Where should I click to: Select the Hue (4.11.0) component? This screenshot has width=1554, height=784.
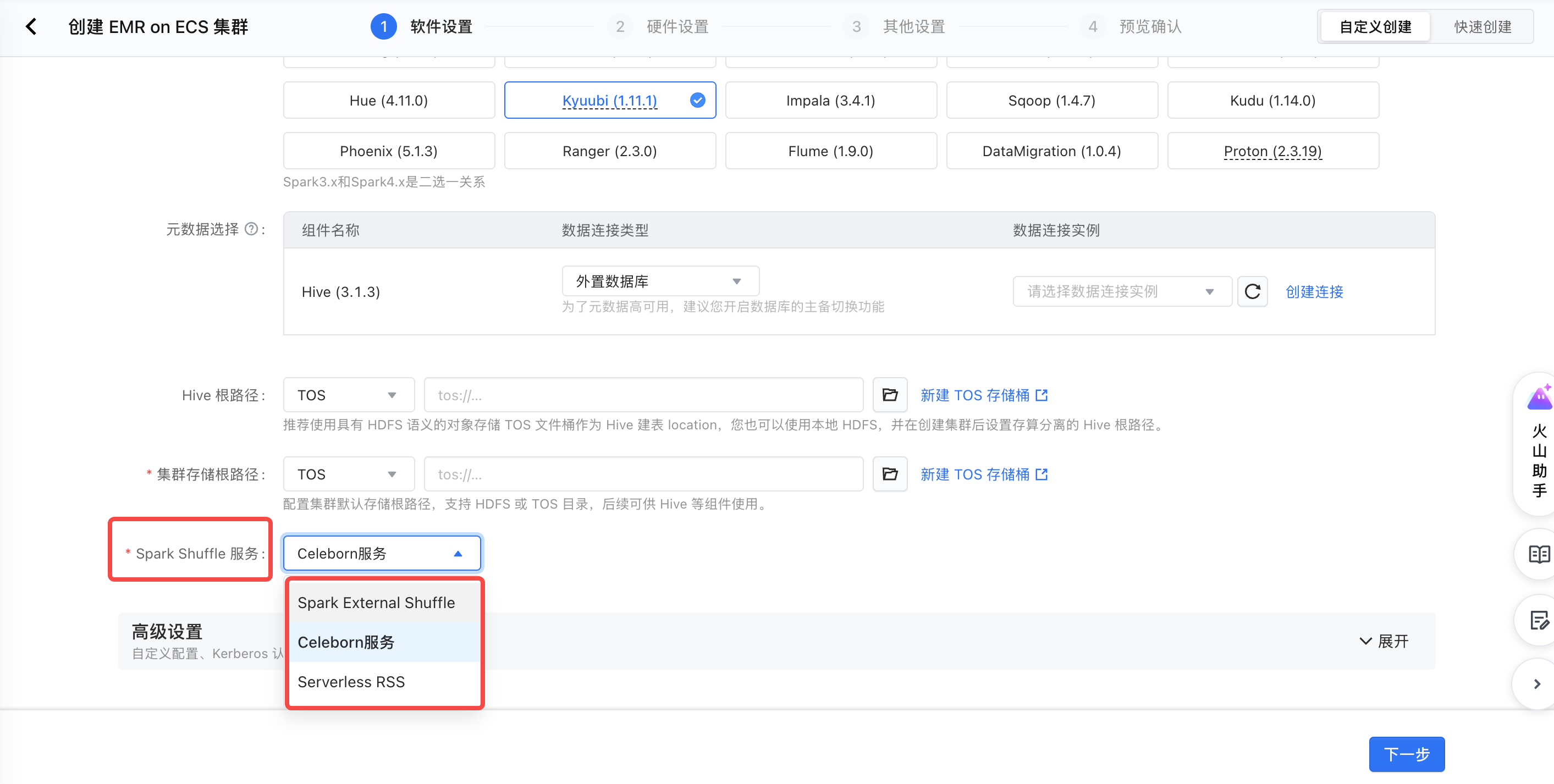(389, 100)
